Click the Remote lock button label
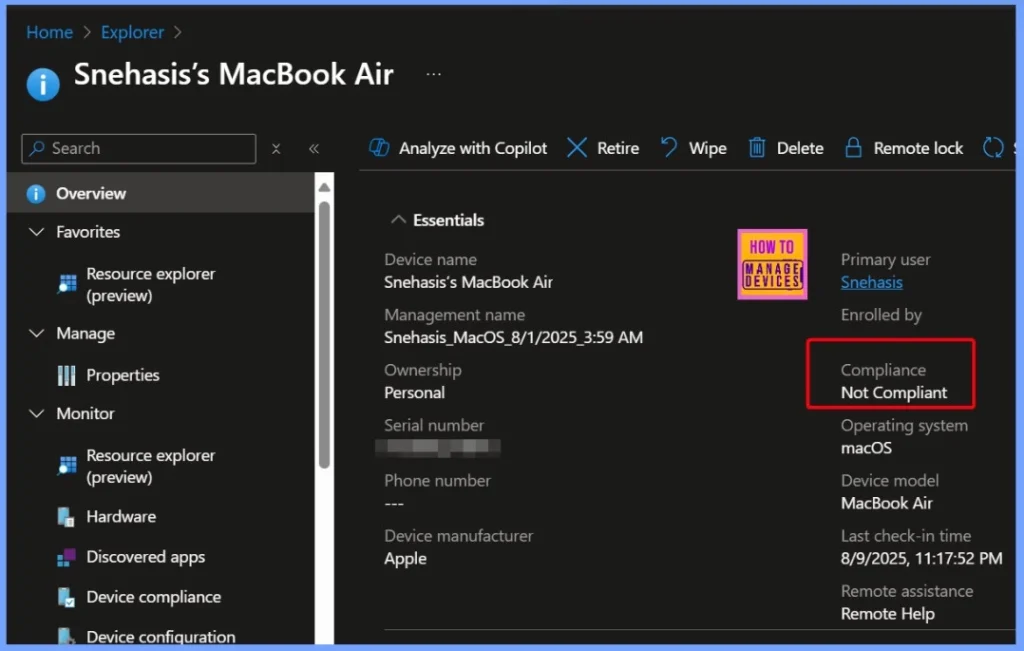This screenshot has width=1024, height=651. click(918, 148)
